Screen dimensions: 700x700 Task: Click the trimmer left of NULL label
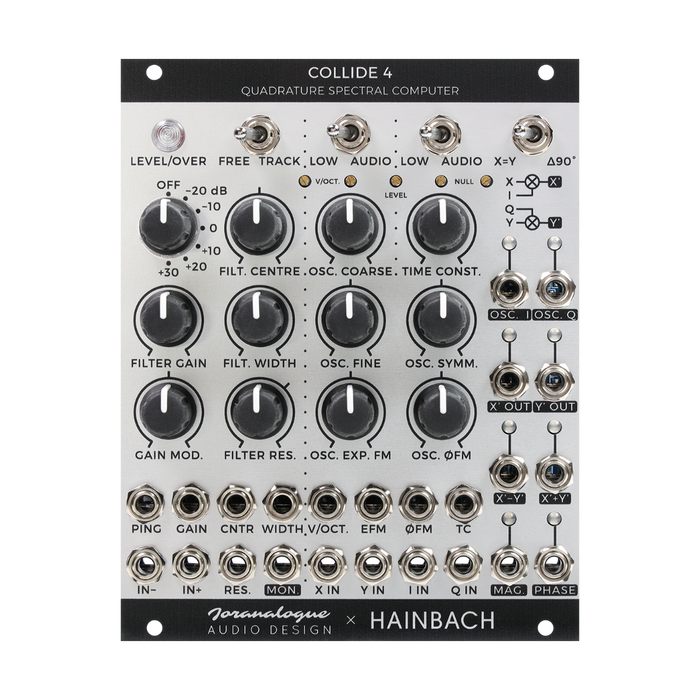tap(441, 181)
